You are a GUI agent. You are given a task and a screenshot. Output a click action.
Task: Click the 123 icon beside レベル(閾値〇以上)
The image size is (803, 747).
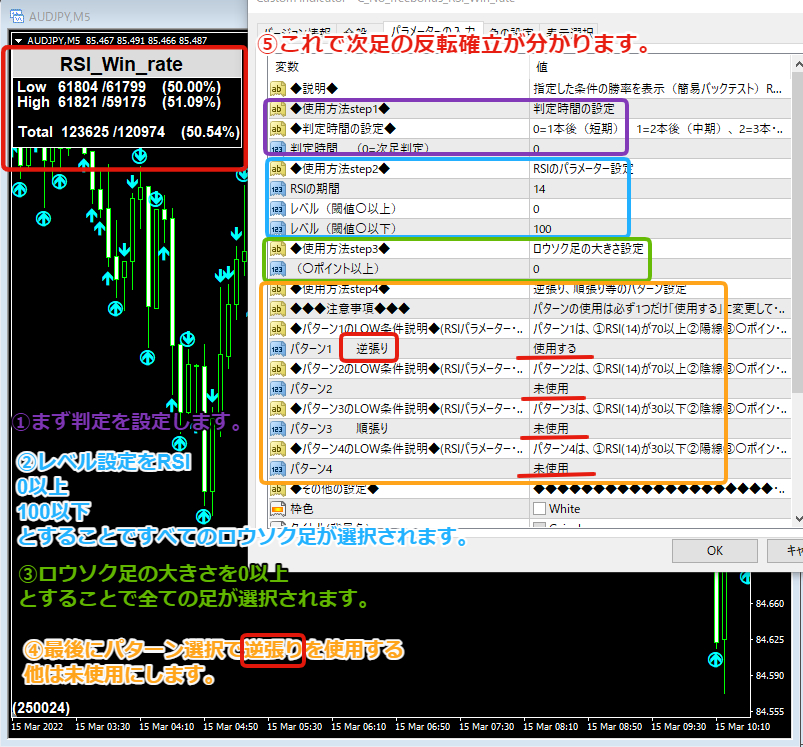(x=277, y=209)
